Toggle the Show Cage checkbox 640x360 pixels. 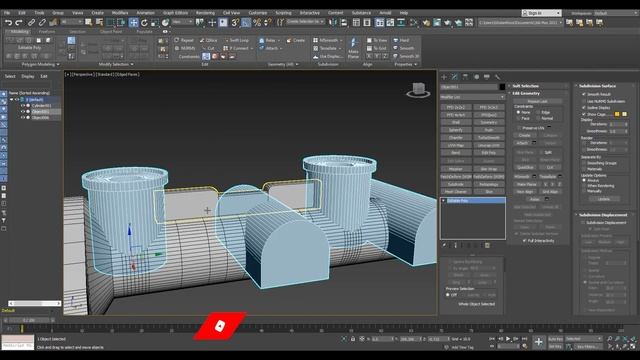tap(584, 114)
